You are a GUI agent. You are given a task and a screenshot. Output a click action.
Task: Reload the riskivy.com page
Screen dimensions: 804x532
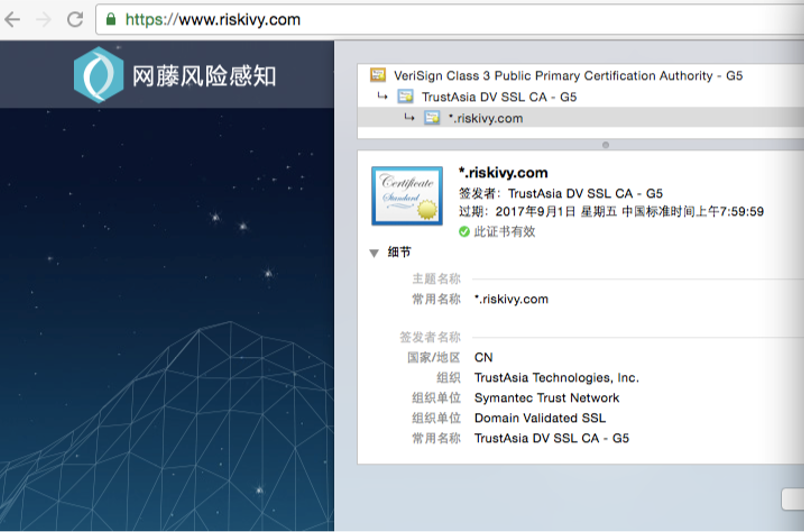pos(75,19)
